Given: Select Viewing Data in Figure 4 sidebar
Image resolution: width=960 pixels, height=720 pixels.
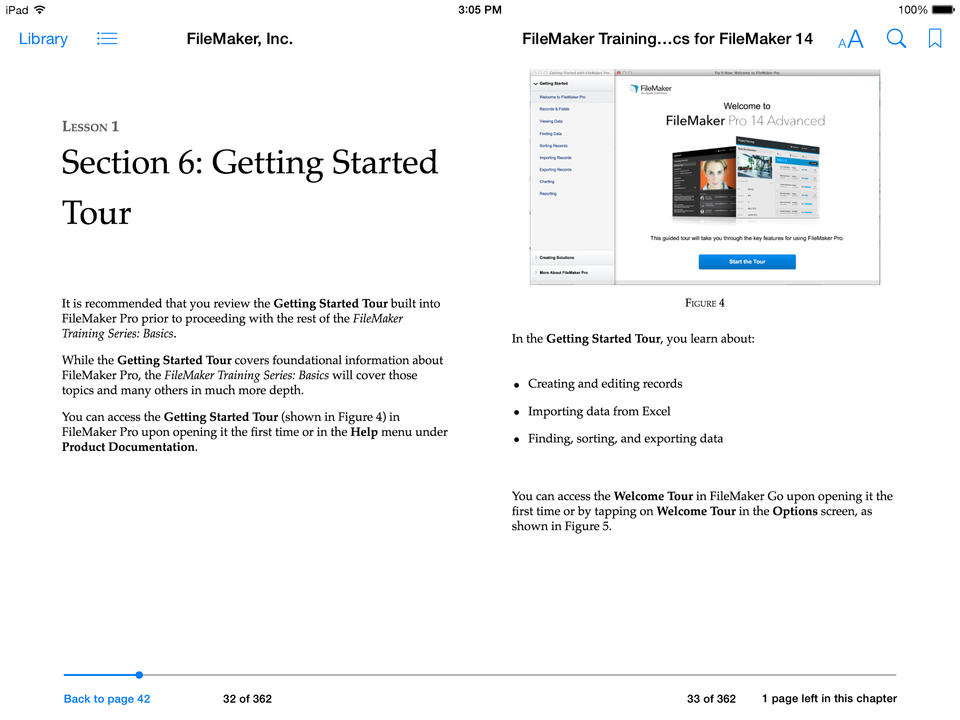Looking at the screenshot, I should [551, 121].
